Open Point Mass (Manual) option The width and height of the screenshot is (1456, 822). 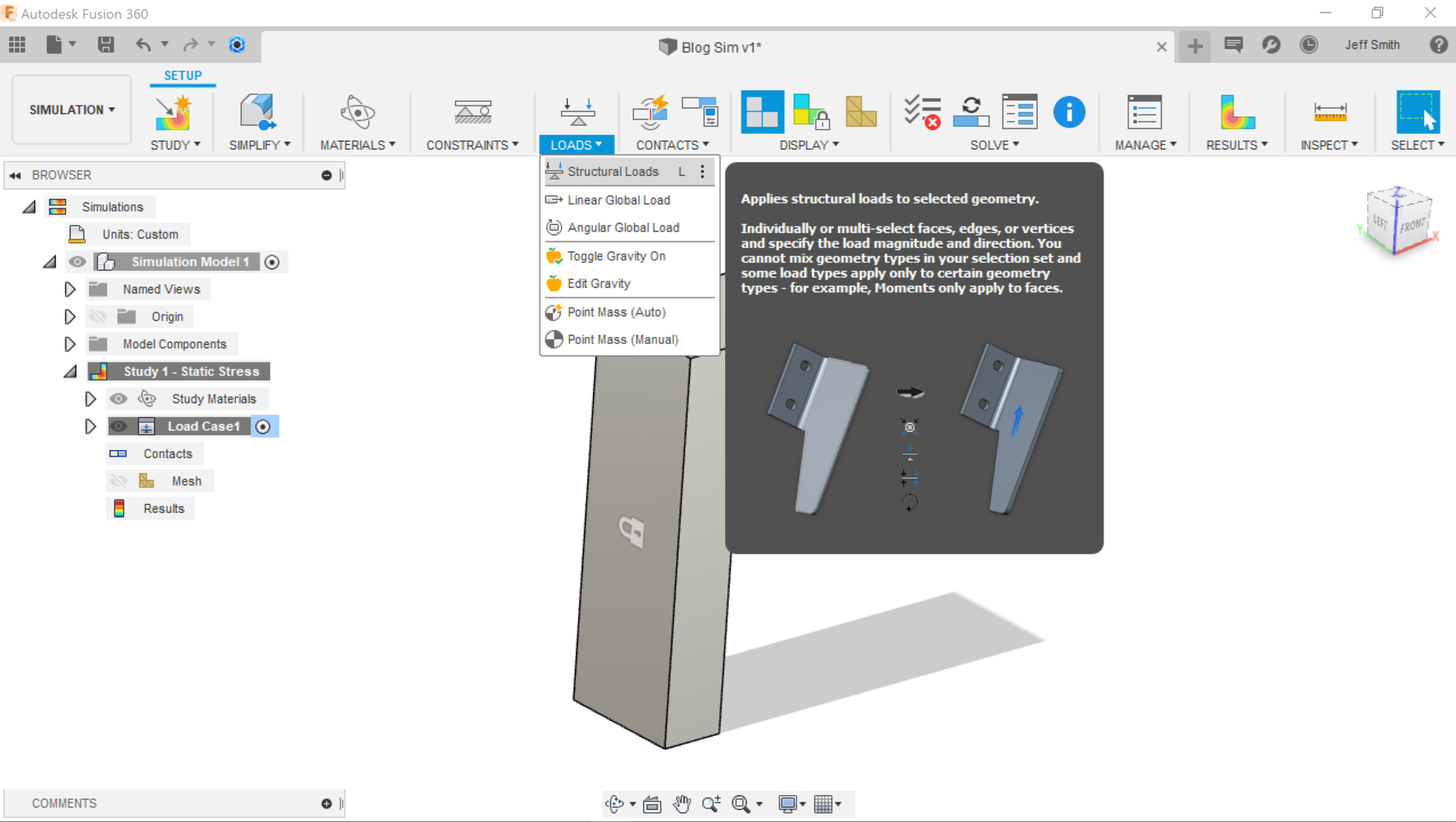pos(623,340)
